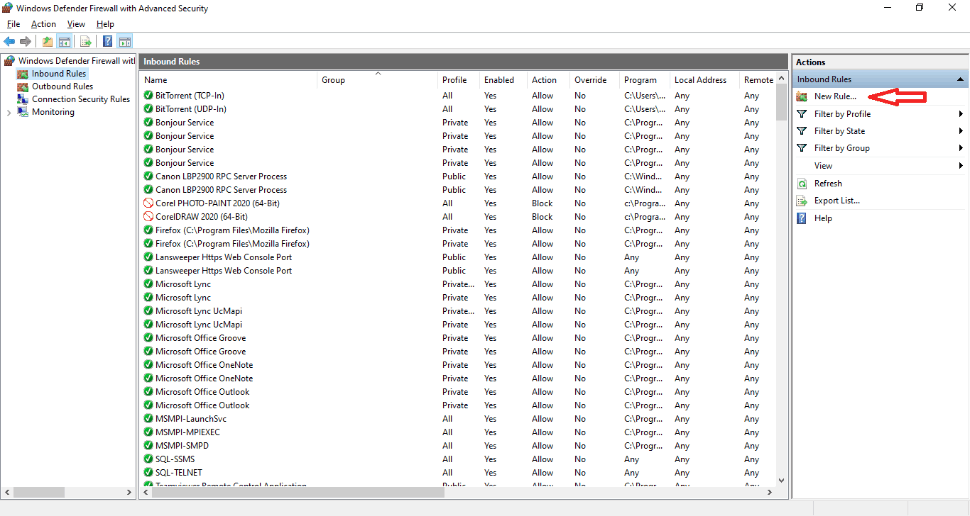This screenshot has height=516, width=970.
Task: Click green check icon of SQL-TELNET rule
Action: coord(148,472)
